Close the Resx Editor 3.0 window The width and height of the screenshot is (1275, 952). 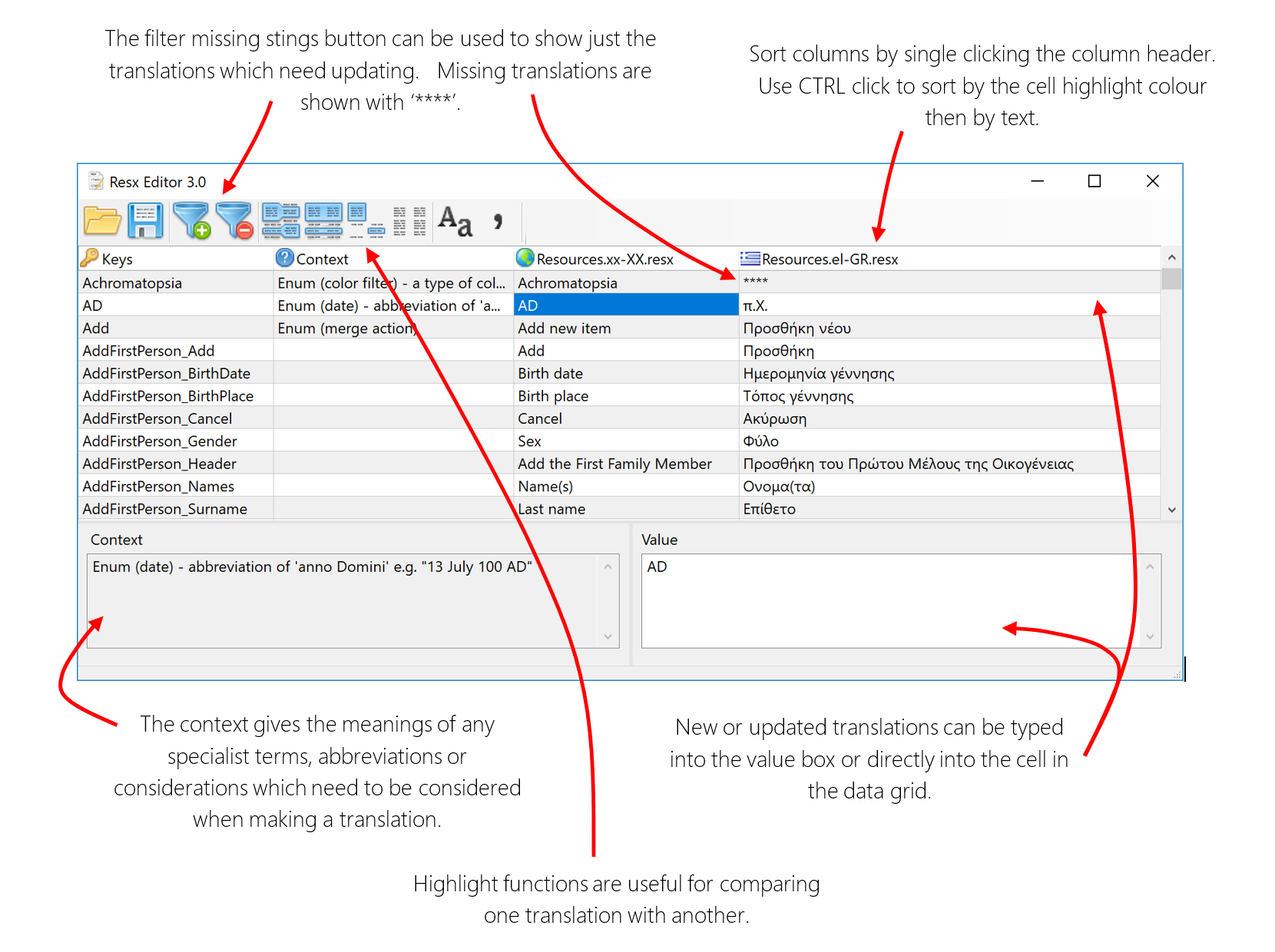click(1153, 181)
